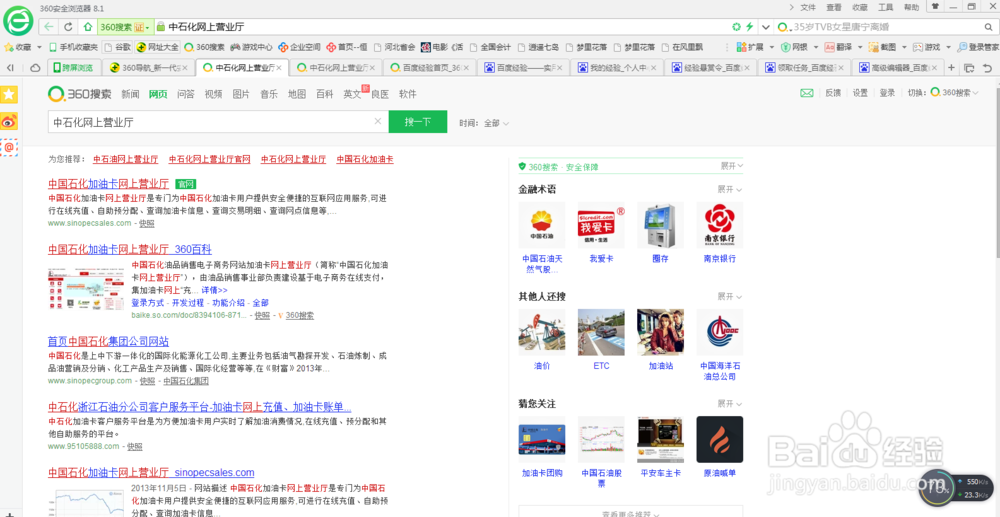
Task: Click the restore closed tab undo icon
Action: tap(987, 68)
